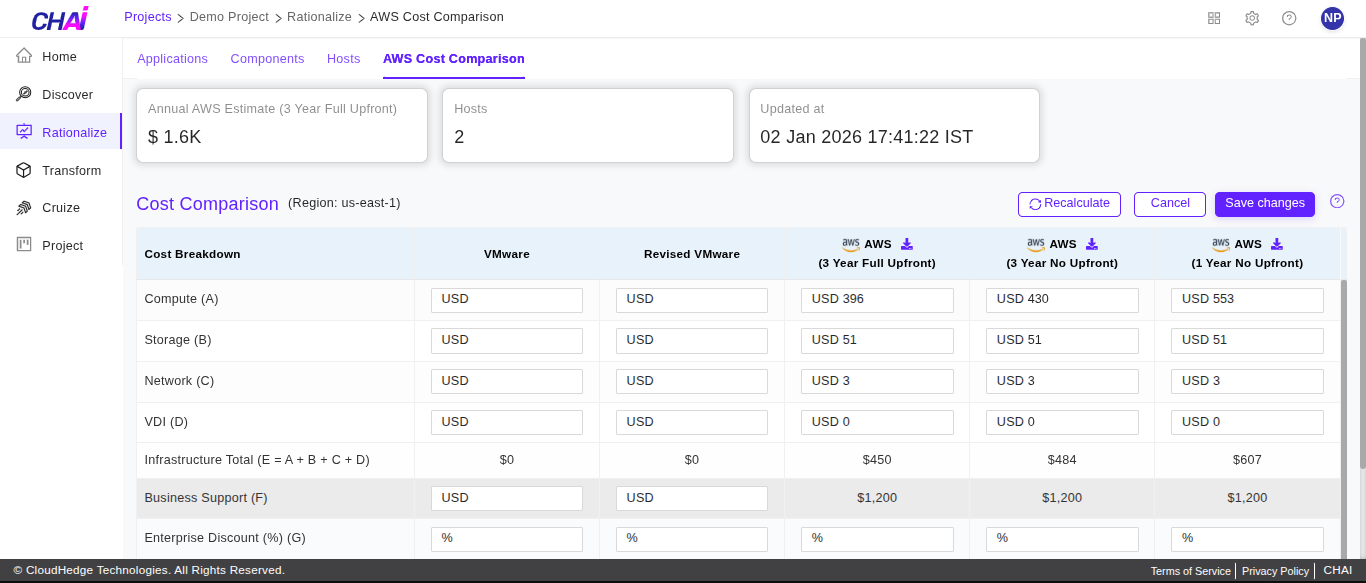The width and height of the screenshot is (1366, 583).
Task: Click the Recalculate button
Action: 1069,204
